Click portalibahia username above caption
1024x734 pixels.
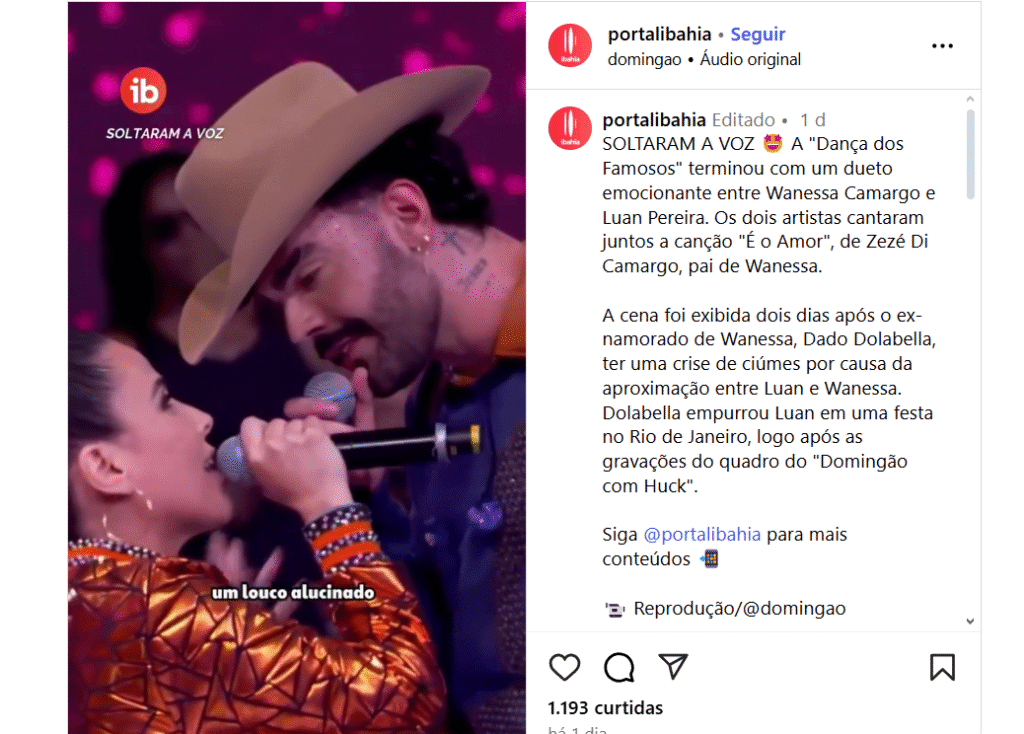click(654, 120)
